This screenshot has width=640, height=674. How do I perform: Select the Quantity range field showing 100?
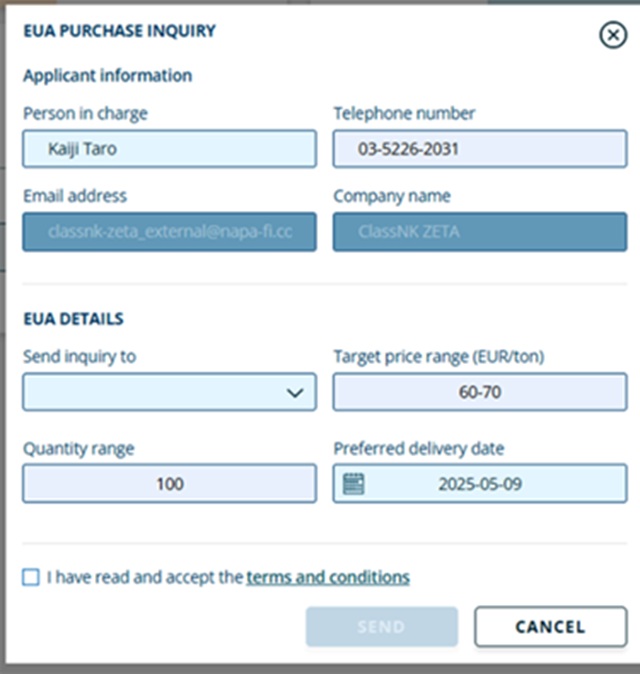pyautogui.click(x=170, y=484)
